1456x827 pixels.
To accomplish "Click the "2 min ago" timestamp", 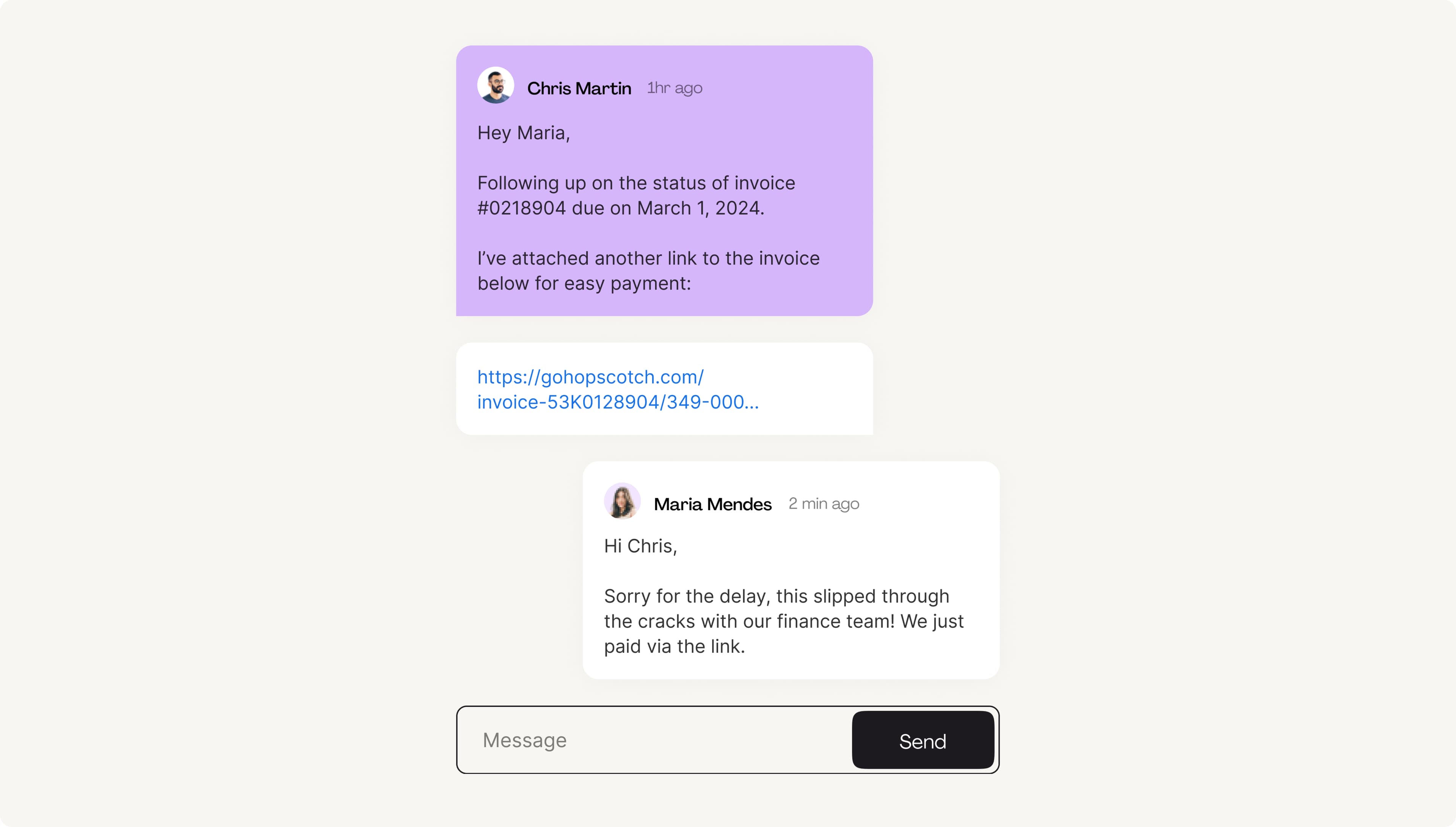I will pyautogui.click(x=824, y=504).
